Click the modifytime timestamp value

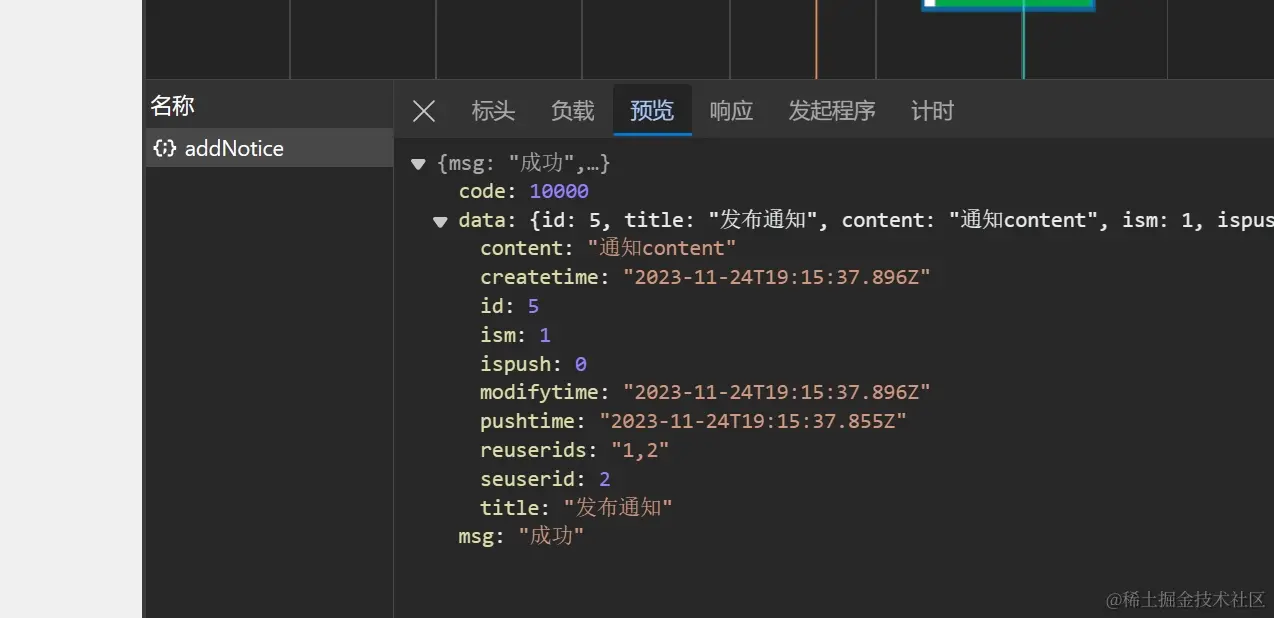776,392
